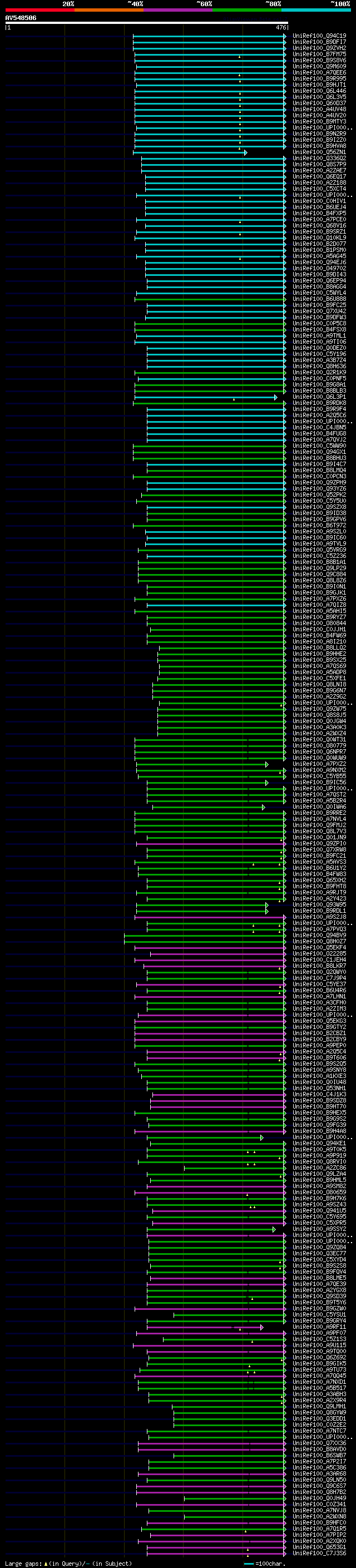
Task: Open hit UniRef100_B6UEJ4
Action: [319, 207]
